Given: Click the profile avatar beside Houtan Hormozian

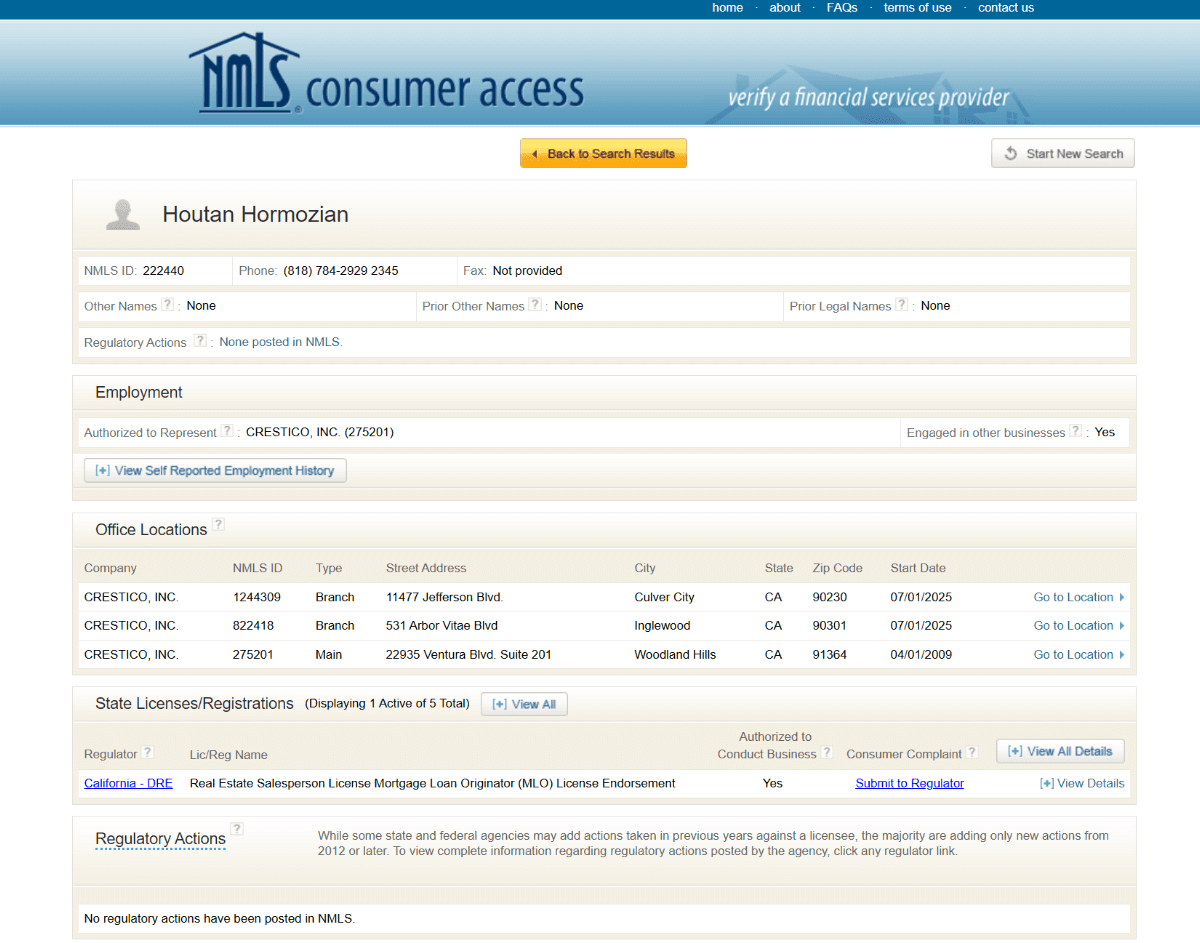Looking at the screenshot, I should [x=123, y=214].
